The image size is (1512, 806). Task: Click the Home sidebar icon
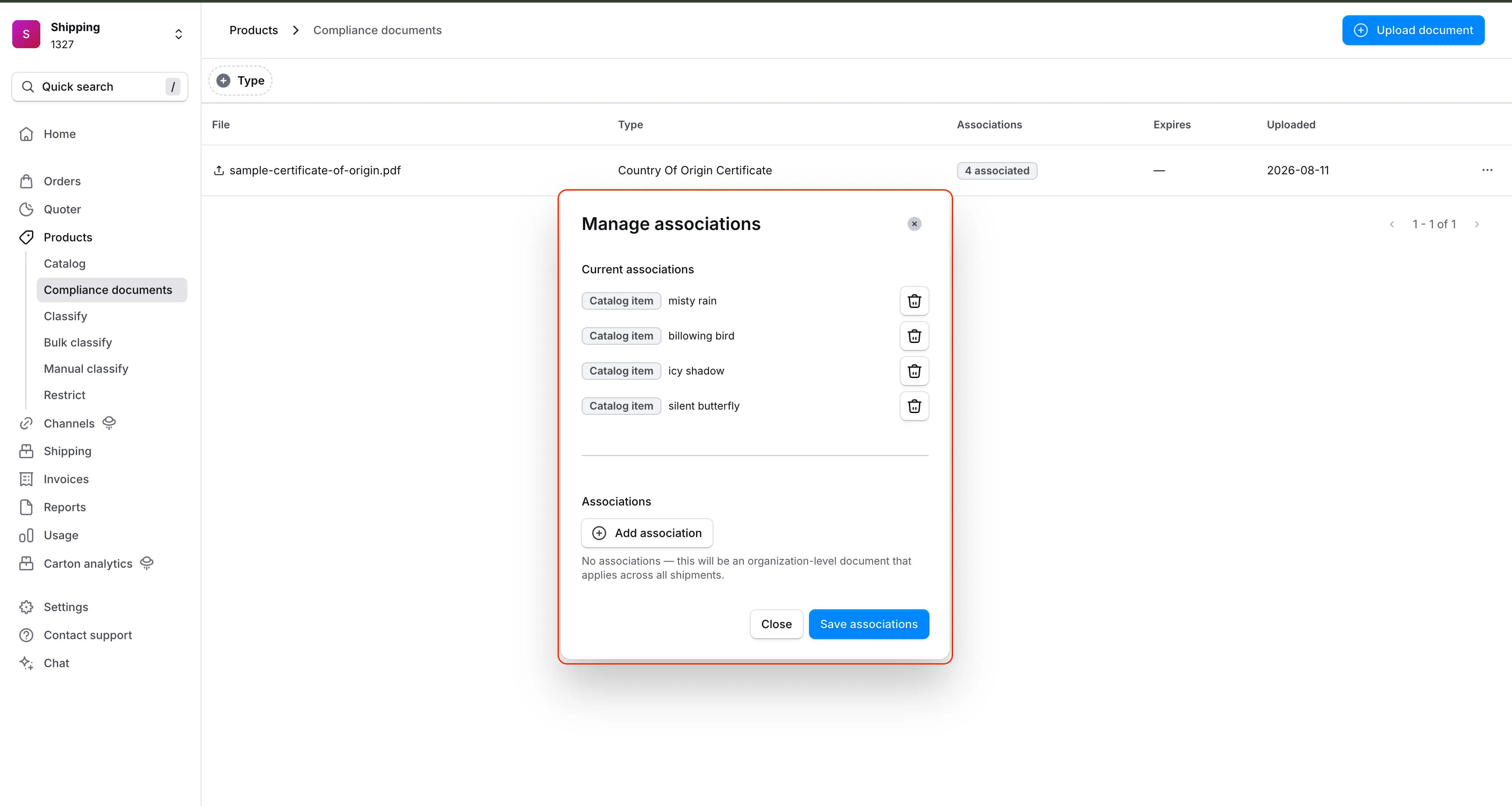tap(26, 134)
